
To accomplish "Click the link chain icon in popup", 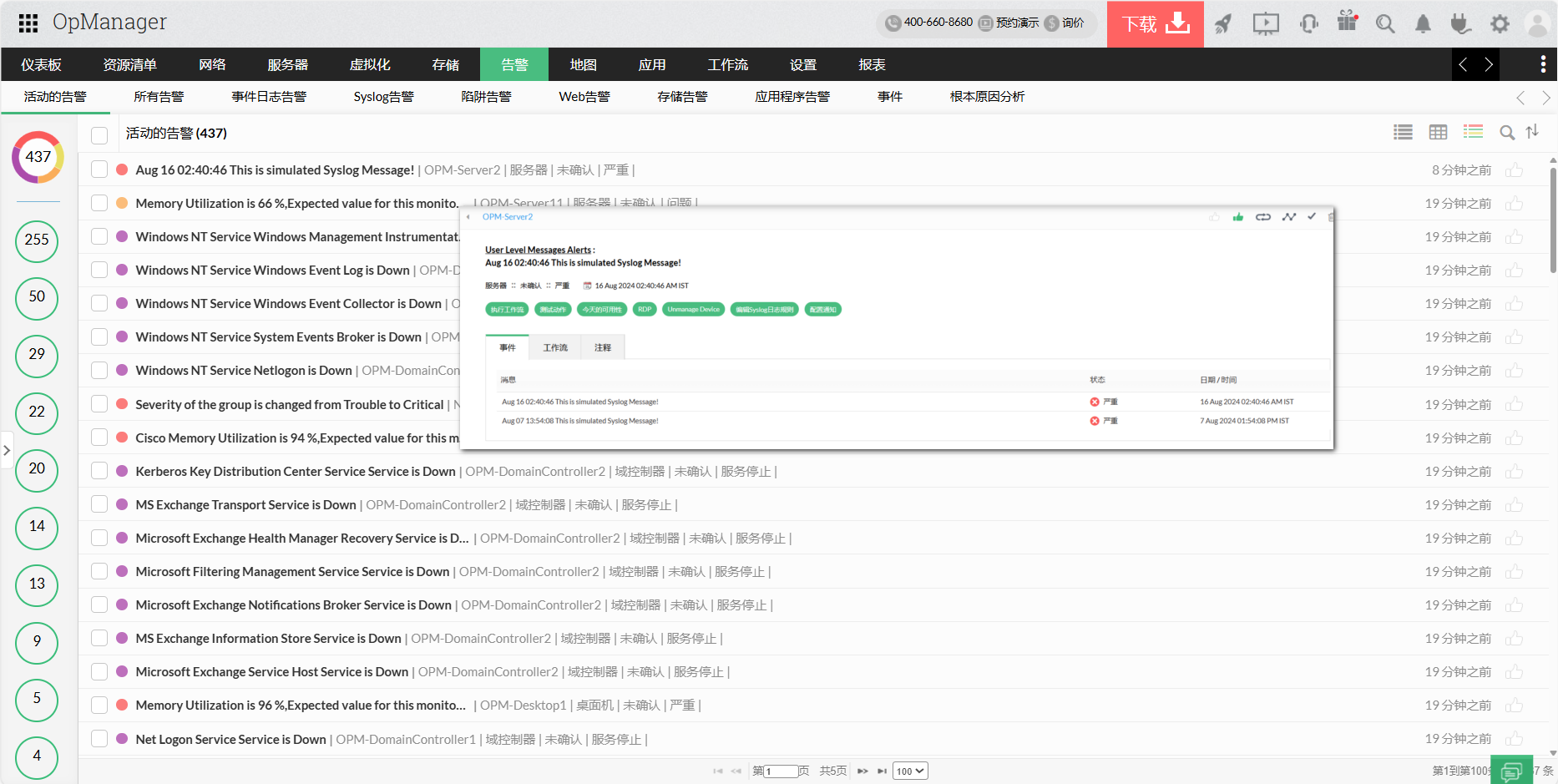I will click(x=1263, y=217).
